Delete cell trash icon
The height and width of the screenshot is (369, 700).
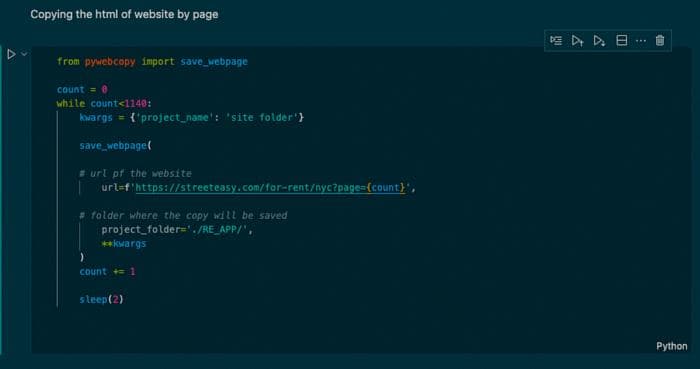660,41
